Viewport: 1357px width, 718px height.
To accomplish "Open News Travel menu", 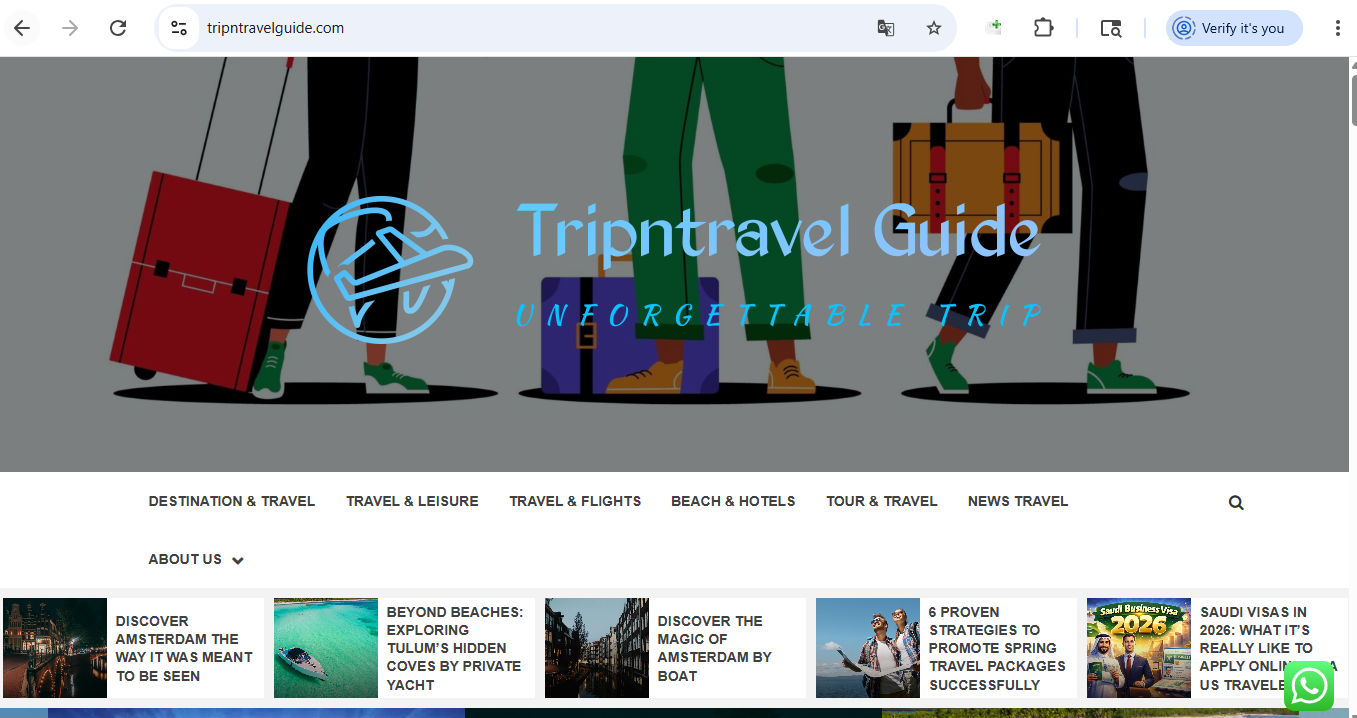I will 1018,501.
